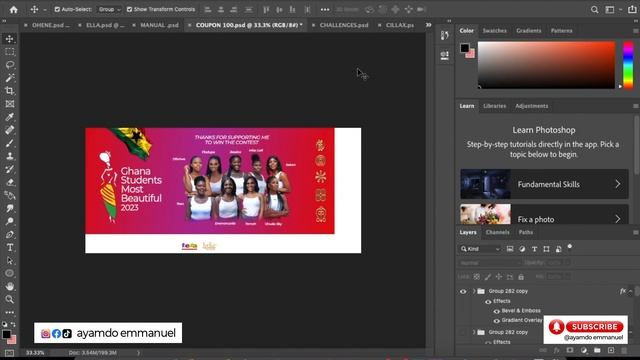Switch to the OHENE.psd document tab
Viewport: 640px width, 360px height.
pos(51,25)
